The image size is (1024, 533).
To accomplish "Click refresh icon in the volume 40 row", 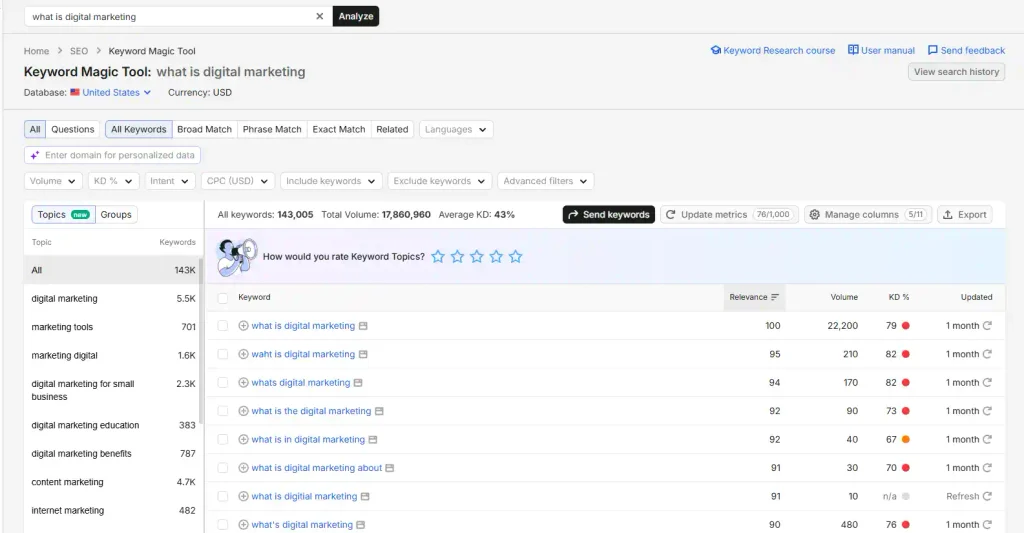I will coord(987,440).
